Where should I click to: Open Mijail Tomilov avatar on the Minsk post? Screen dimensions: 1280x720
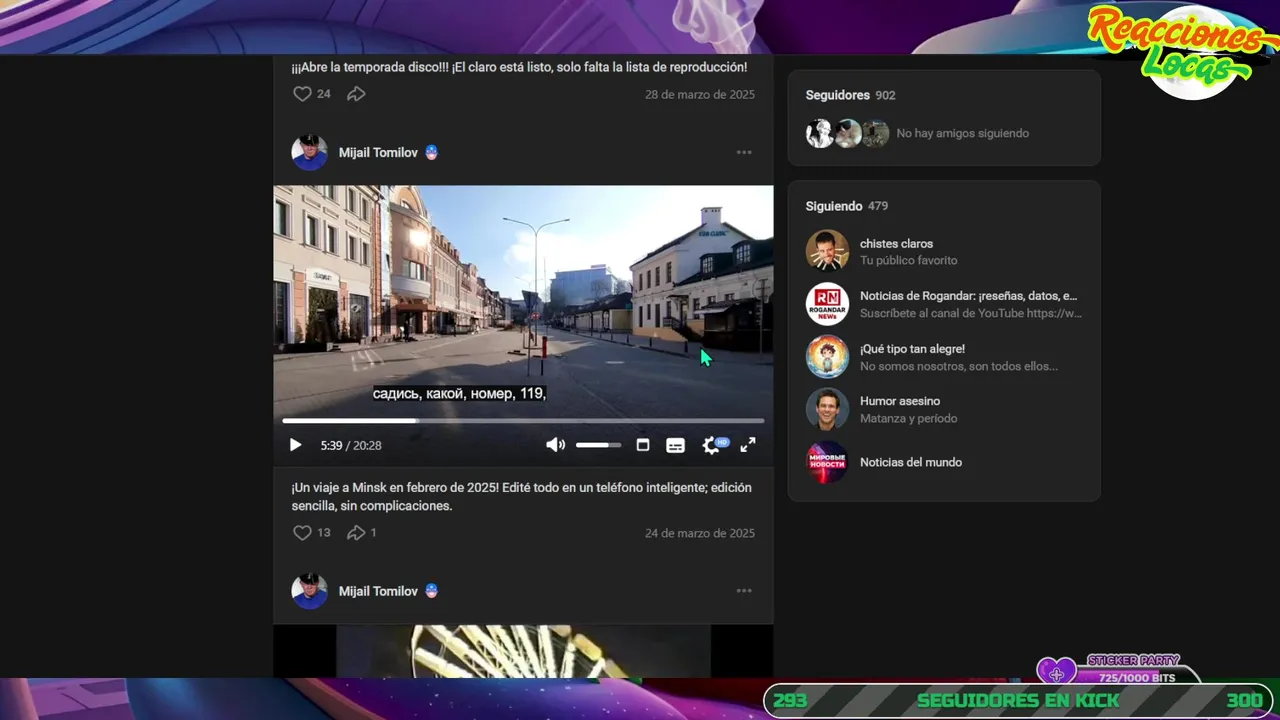pos(309,153)
